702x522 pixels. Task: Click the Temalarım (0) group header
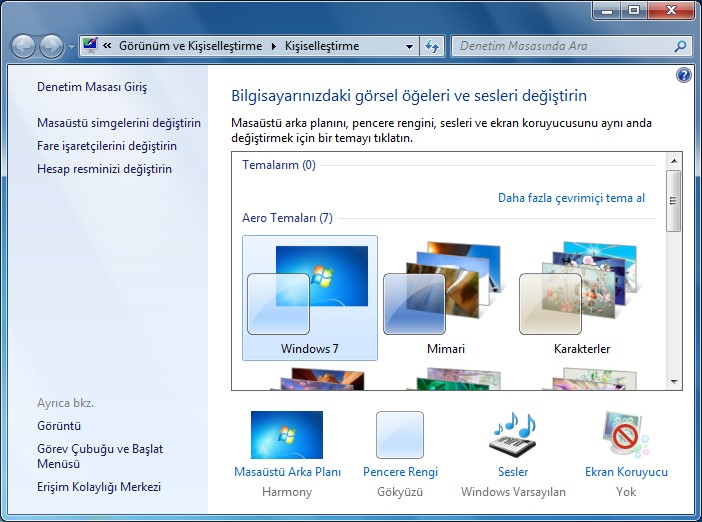point(279,165)
